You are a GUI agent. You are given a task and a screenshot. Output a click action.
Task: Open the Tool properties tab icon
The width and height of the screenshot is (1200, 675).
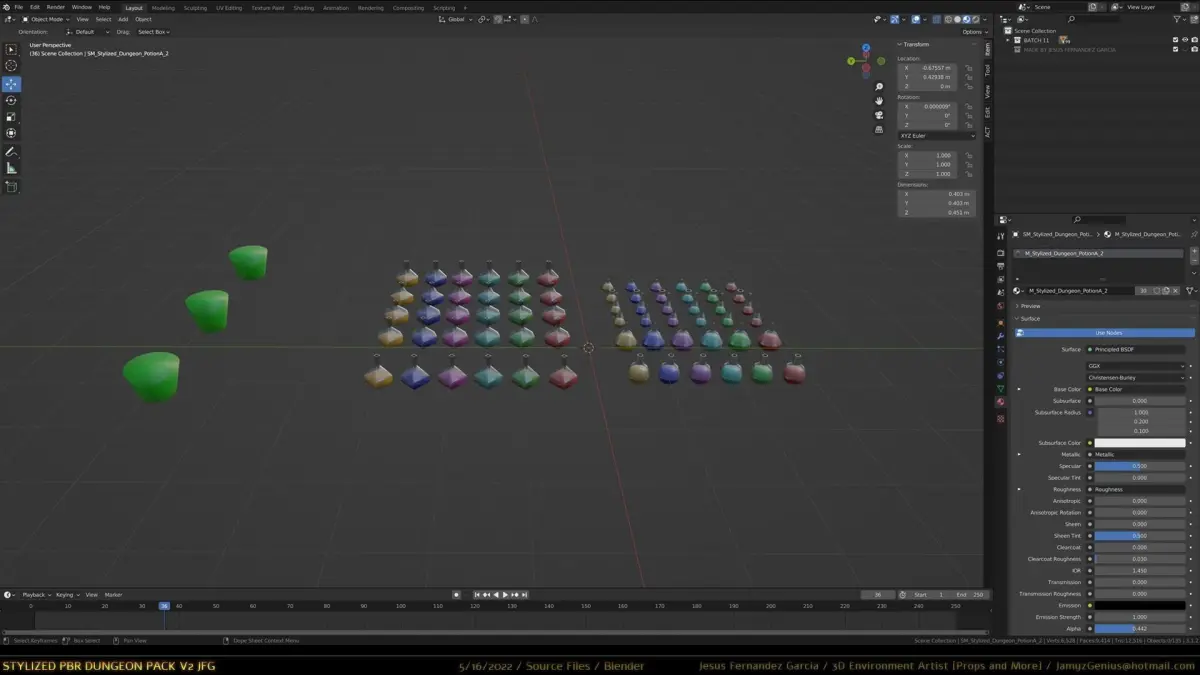pyautogui.click(x=1001, y=237)
